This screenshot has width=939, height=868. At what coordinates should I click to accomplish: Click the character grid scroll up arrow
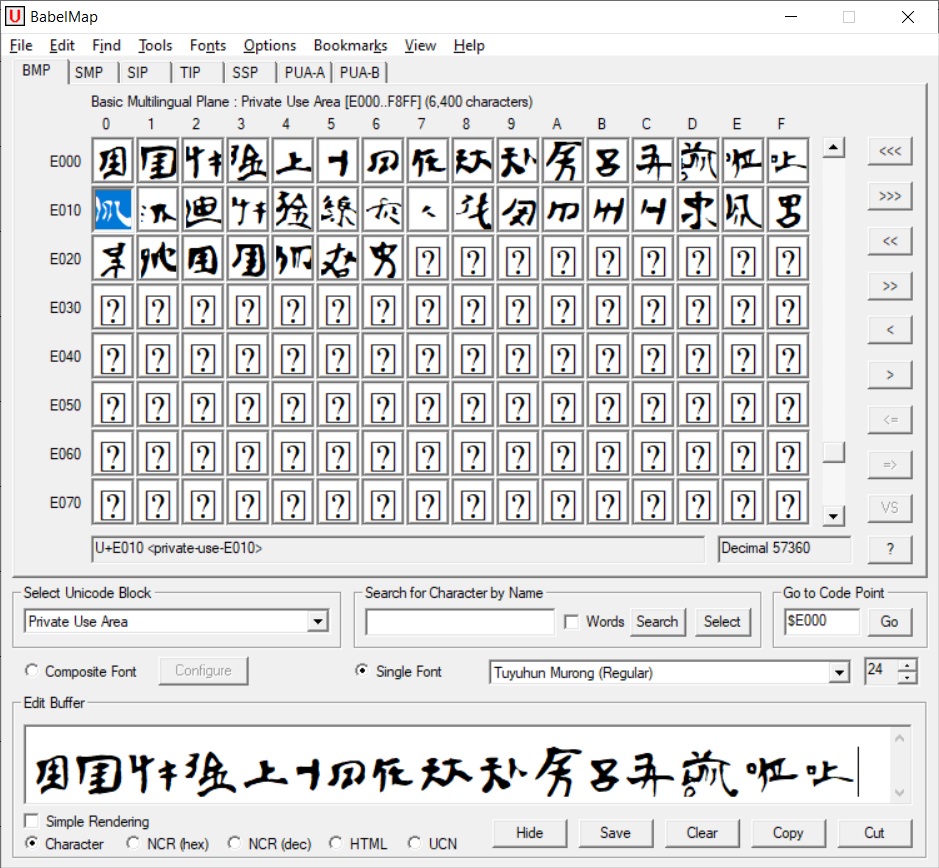[x=834, y=147]
